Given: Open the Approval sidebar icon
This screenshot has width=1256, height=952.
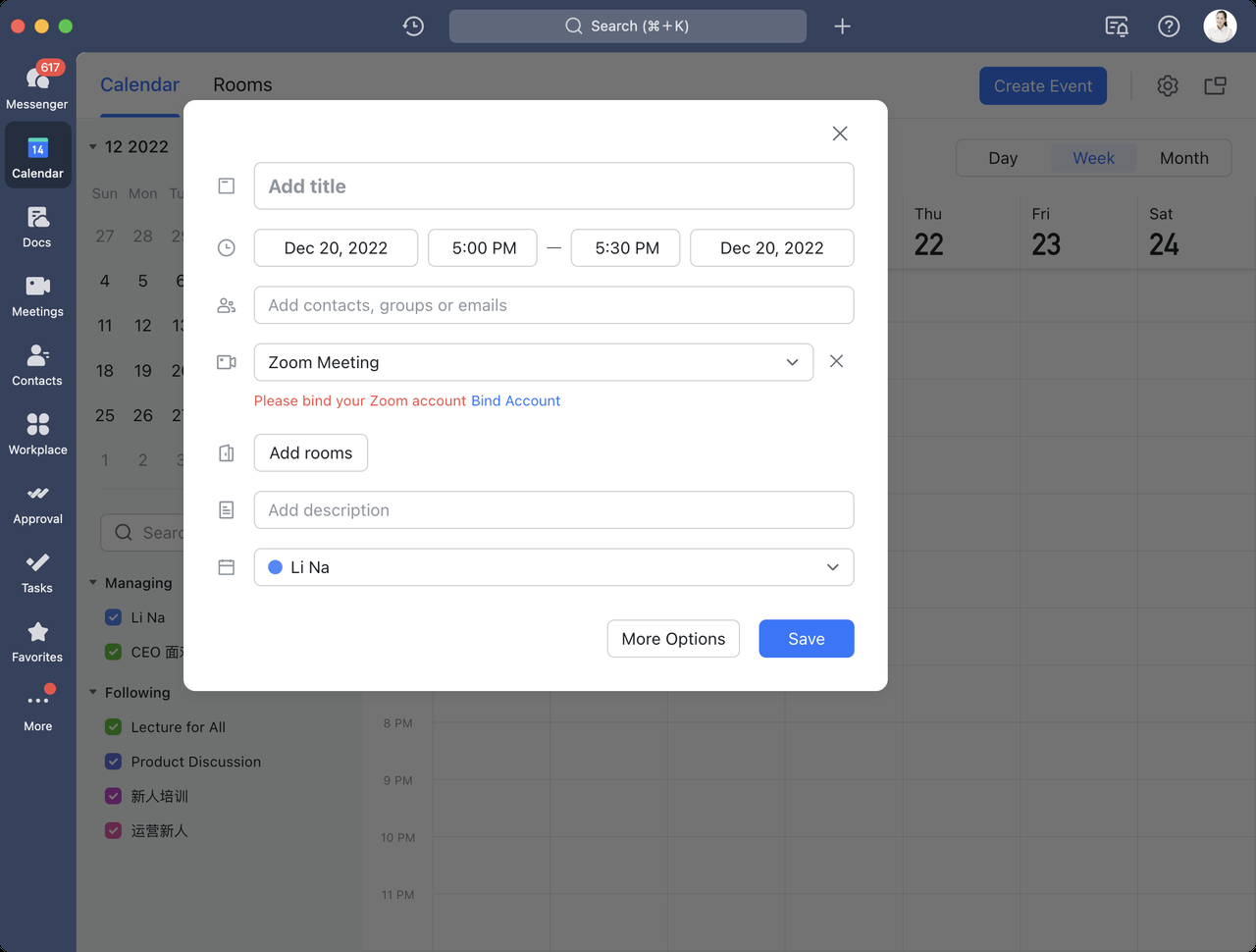Looking at the screenshot, I should click(x=37, y=502).
